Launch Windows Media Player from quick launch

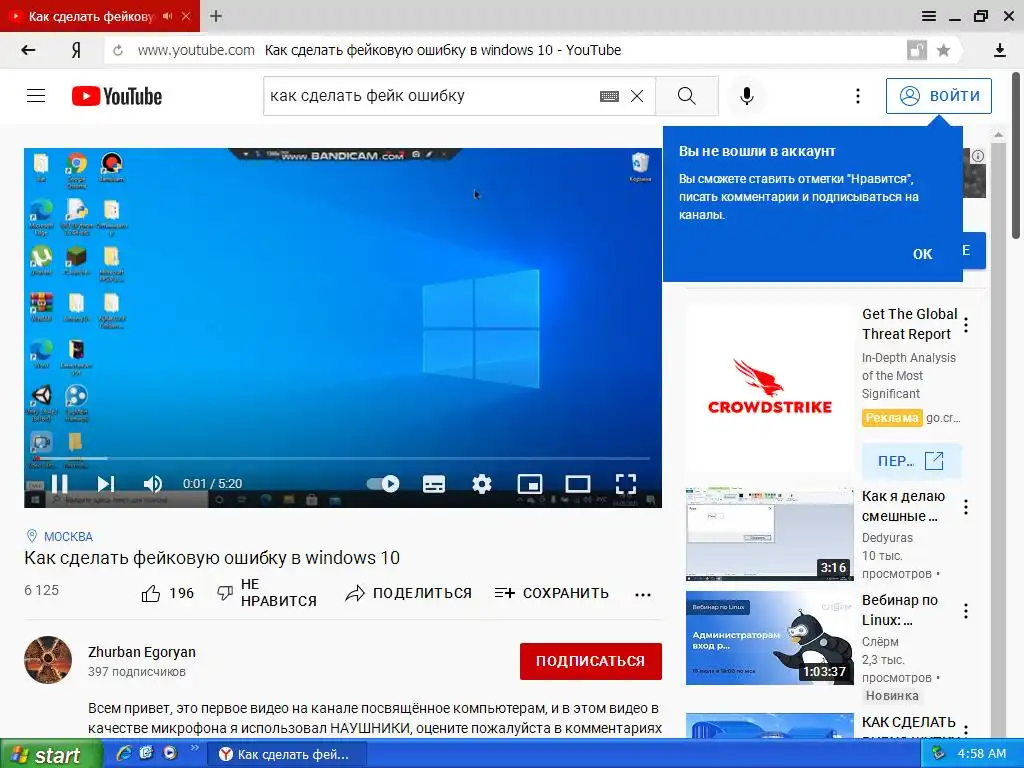(170, 753)
